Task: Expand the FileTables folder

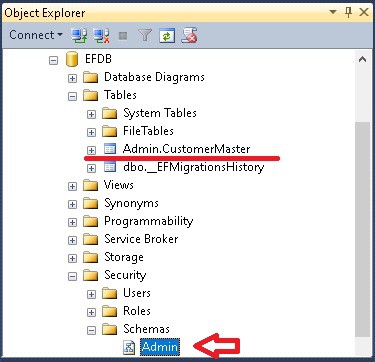Action: click(x=91, y=132)
